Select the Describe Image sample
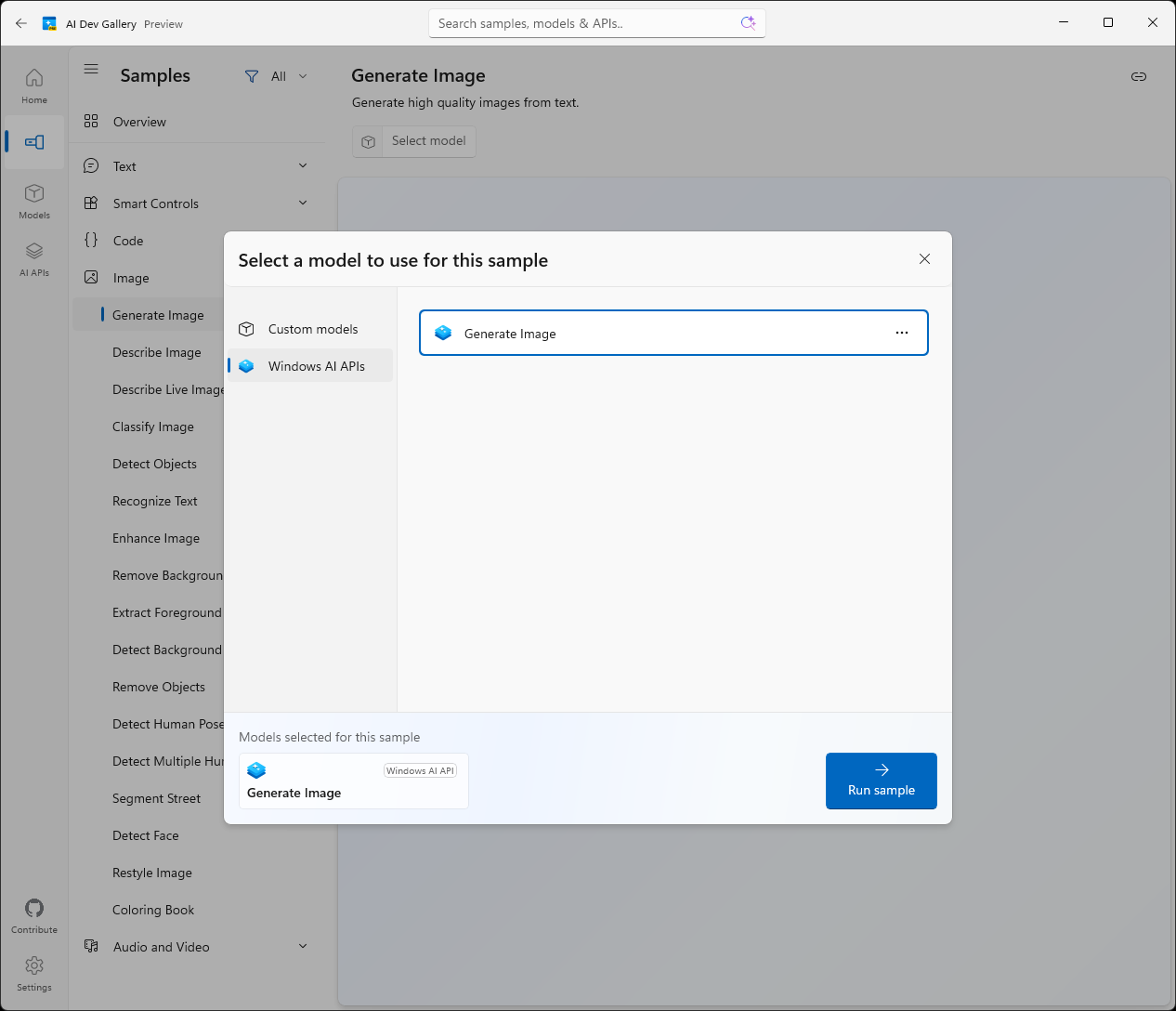The width and height of the screenshot is (1176, 1011). pos(157,352)
